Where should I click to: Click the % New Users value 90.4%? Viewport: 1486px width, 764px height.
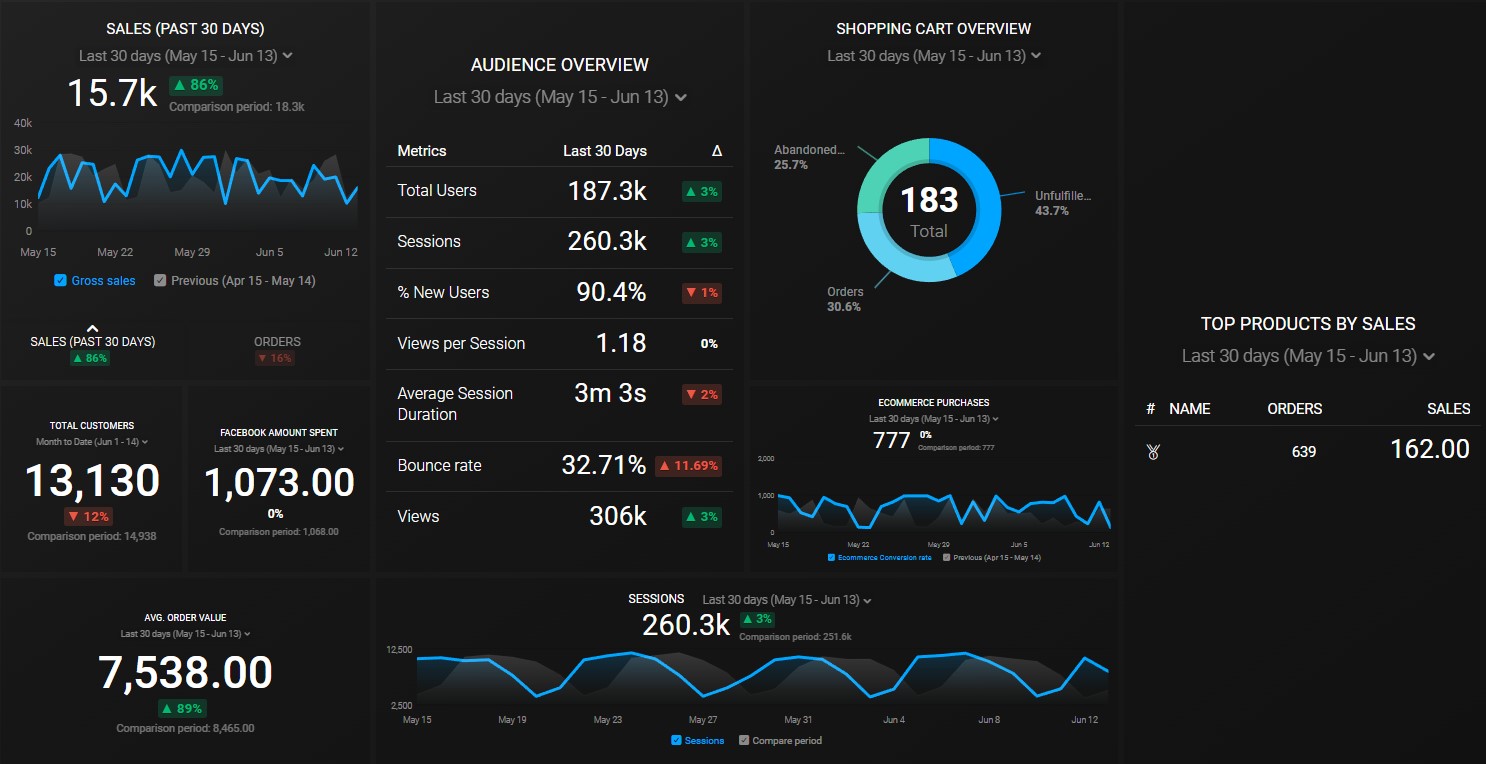(x=611, y=293)
